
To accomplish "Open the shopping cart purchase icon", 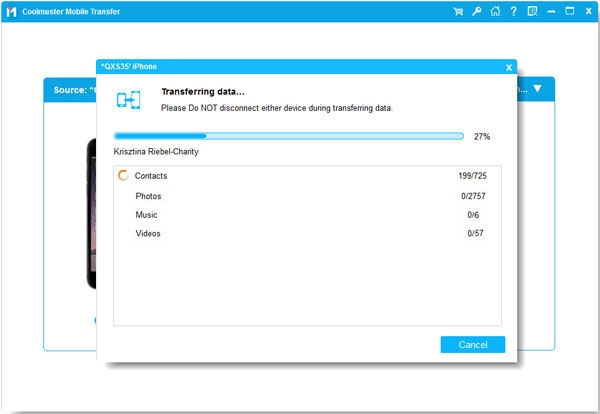I will tap(458, 11).
